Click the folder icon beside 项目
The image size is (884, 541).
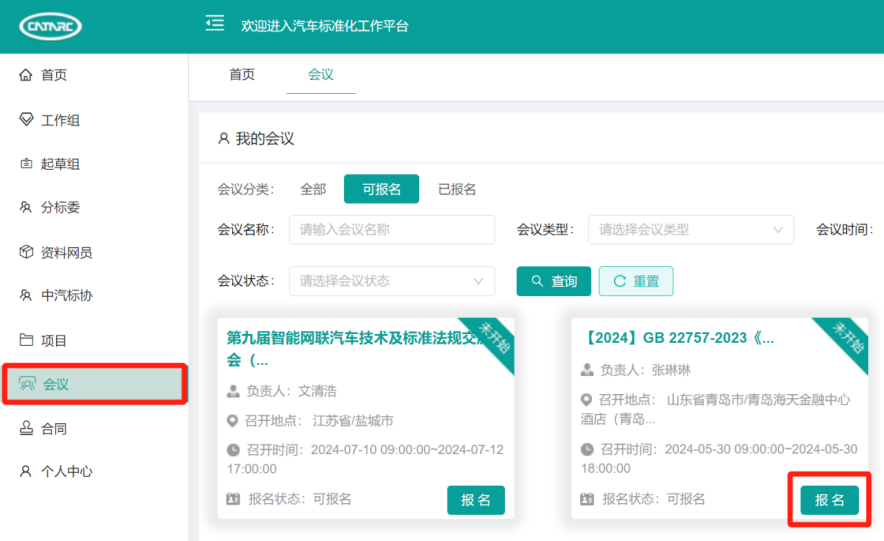point(26,340)
